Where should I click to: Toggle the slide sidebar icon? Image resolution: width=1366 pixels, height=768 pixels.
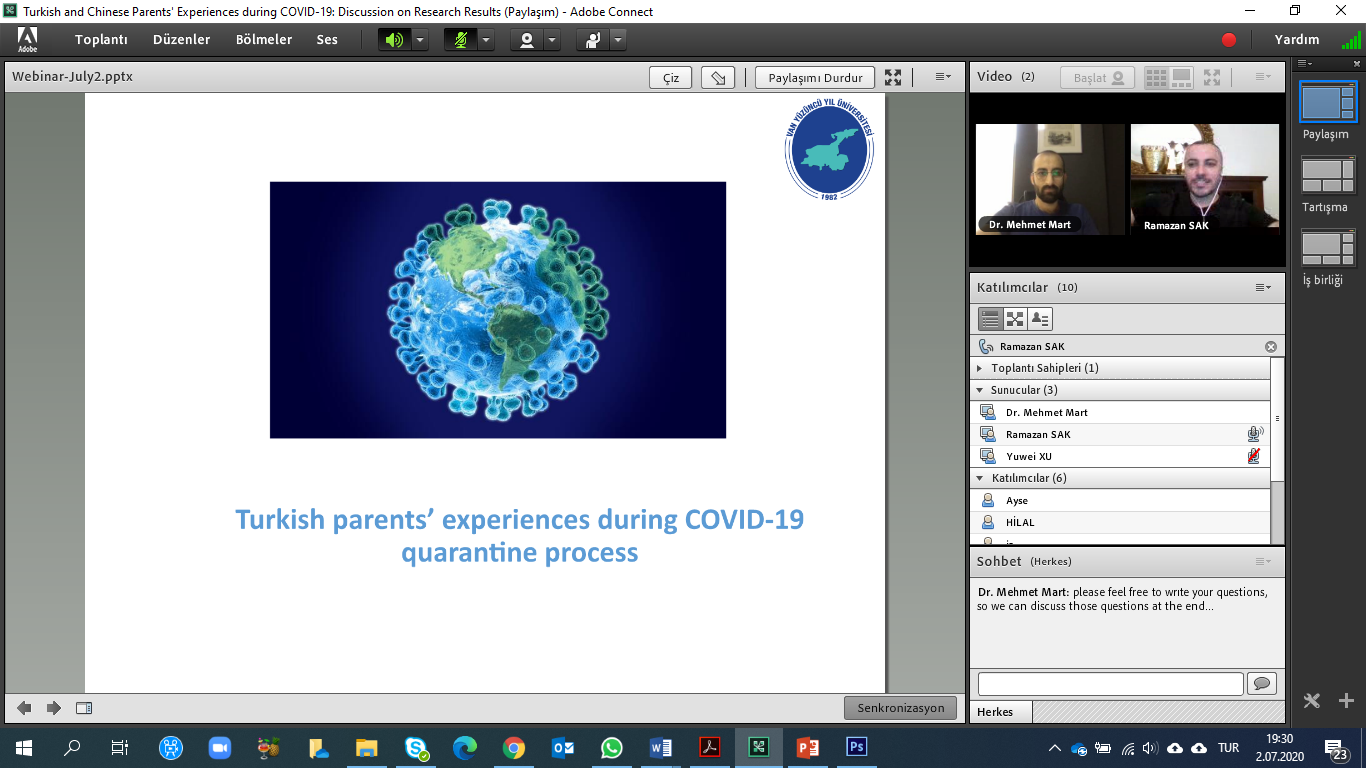coord(84,708)
